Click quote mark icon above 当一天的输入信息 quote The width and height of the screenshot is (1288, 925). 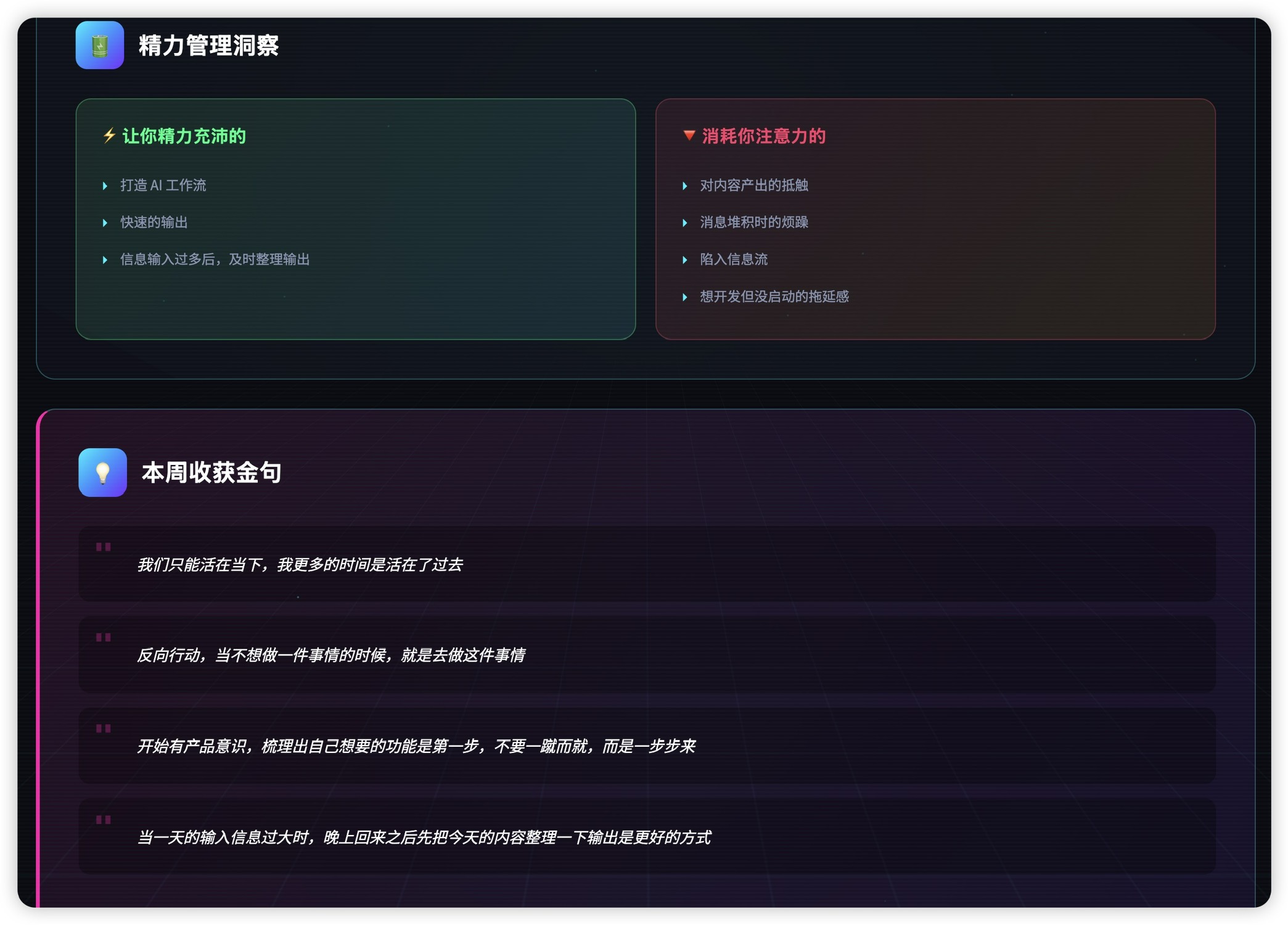pyautogui.click(x=103, y=820)
